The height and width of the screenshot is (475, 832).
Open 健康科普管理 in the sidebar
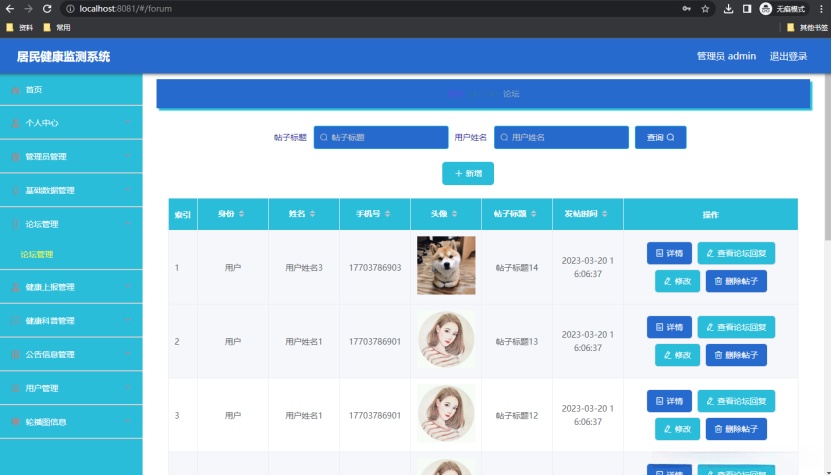click(x=71, y=321)
